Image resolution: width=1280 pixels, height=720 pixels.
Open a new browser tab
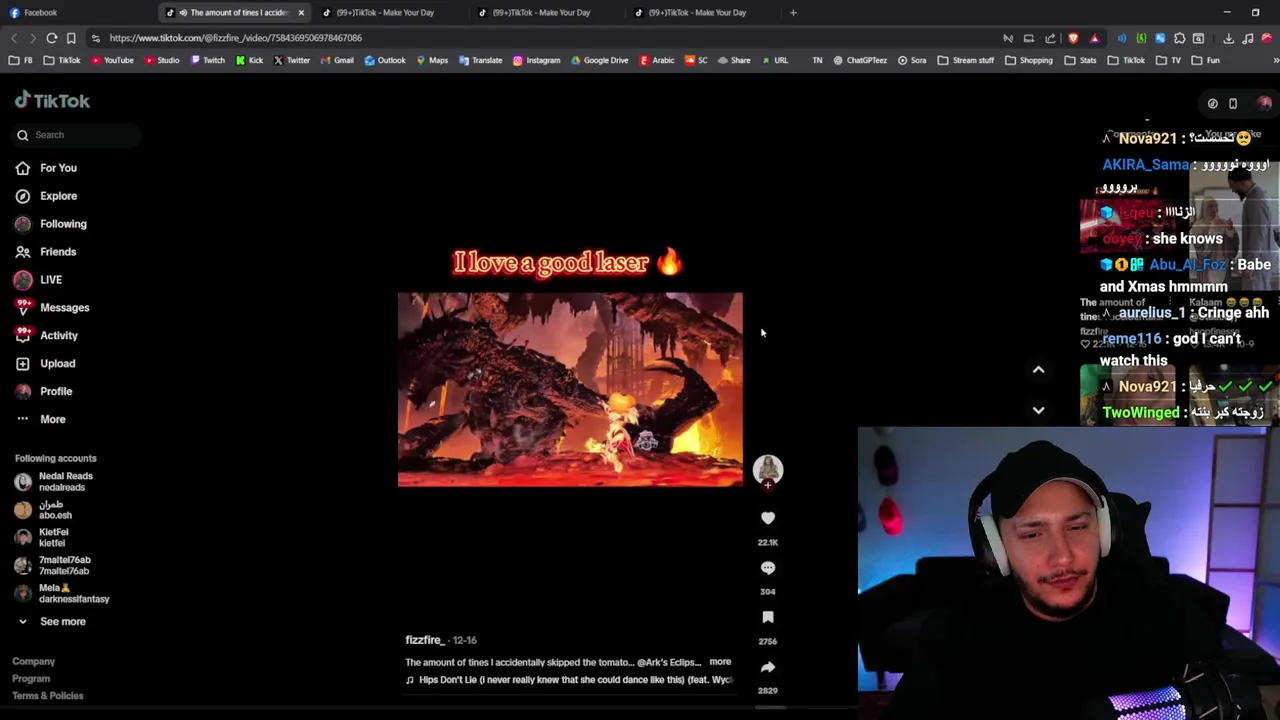tap(793, 13)
